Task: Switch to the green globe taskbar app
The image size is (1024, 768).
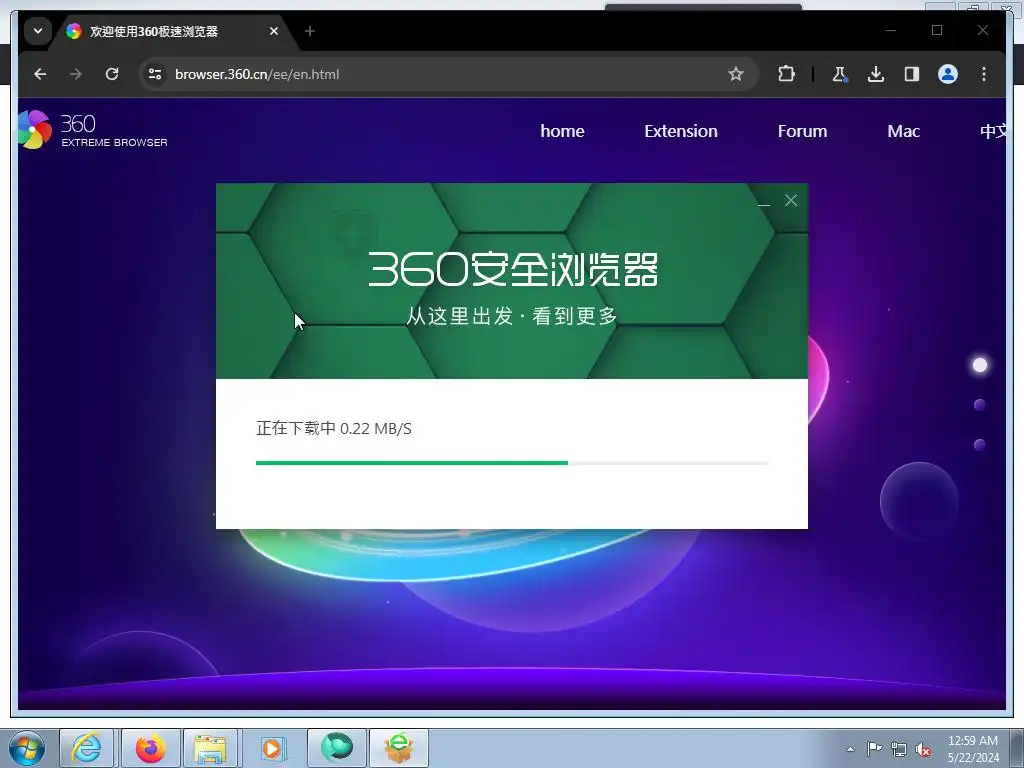Action: click(x=337, y=748)
